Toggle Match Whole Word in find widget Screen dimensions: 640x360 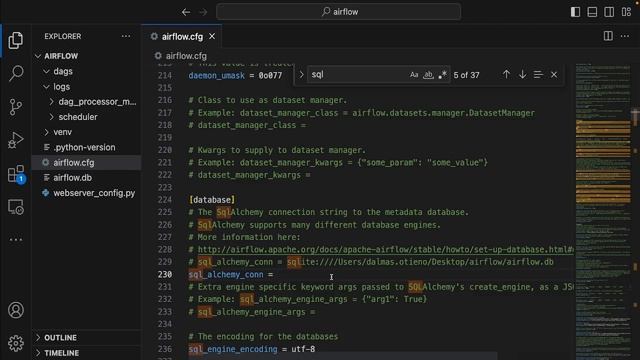pyautogui.click(x=428, y=75)
